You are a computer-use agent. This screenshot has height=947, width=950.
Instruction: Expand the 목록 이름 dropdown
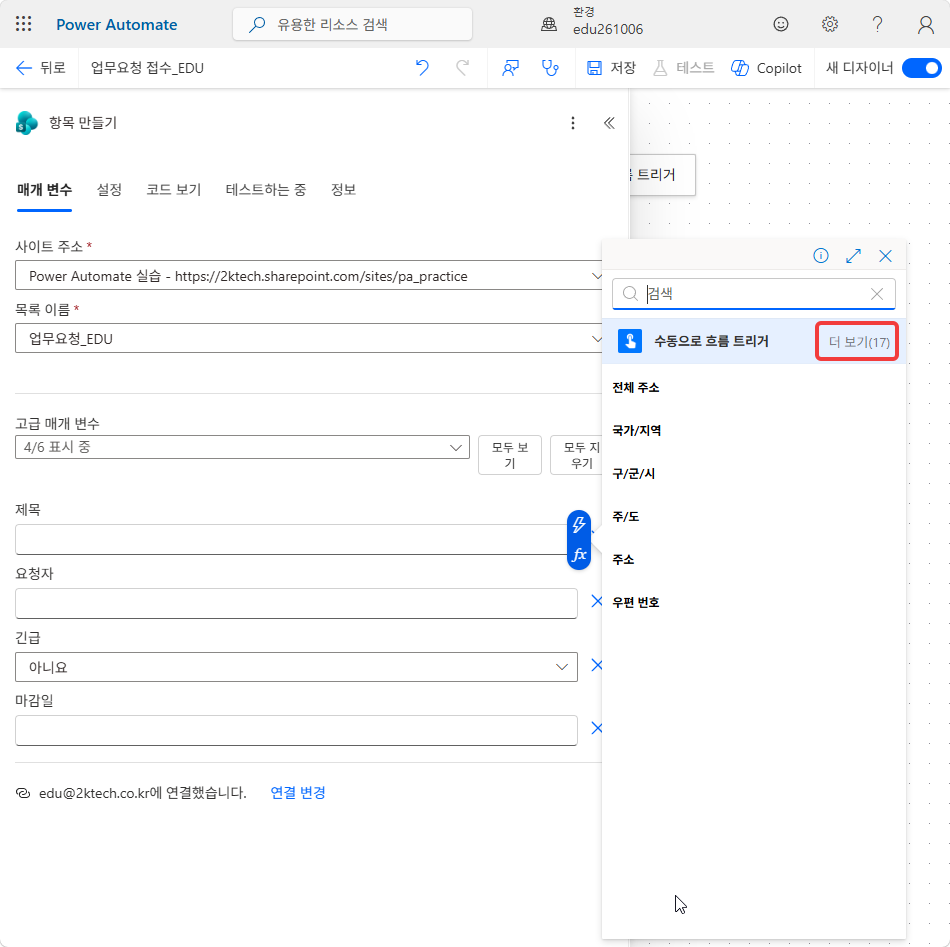coord(309,339)
